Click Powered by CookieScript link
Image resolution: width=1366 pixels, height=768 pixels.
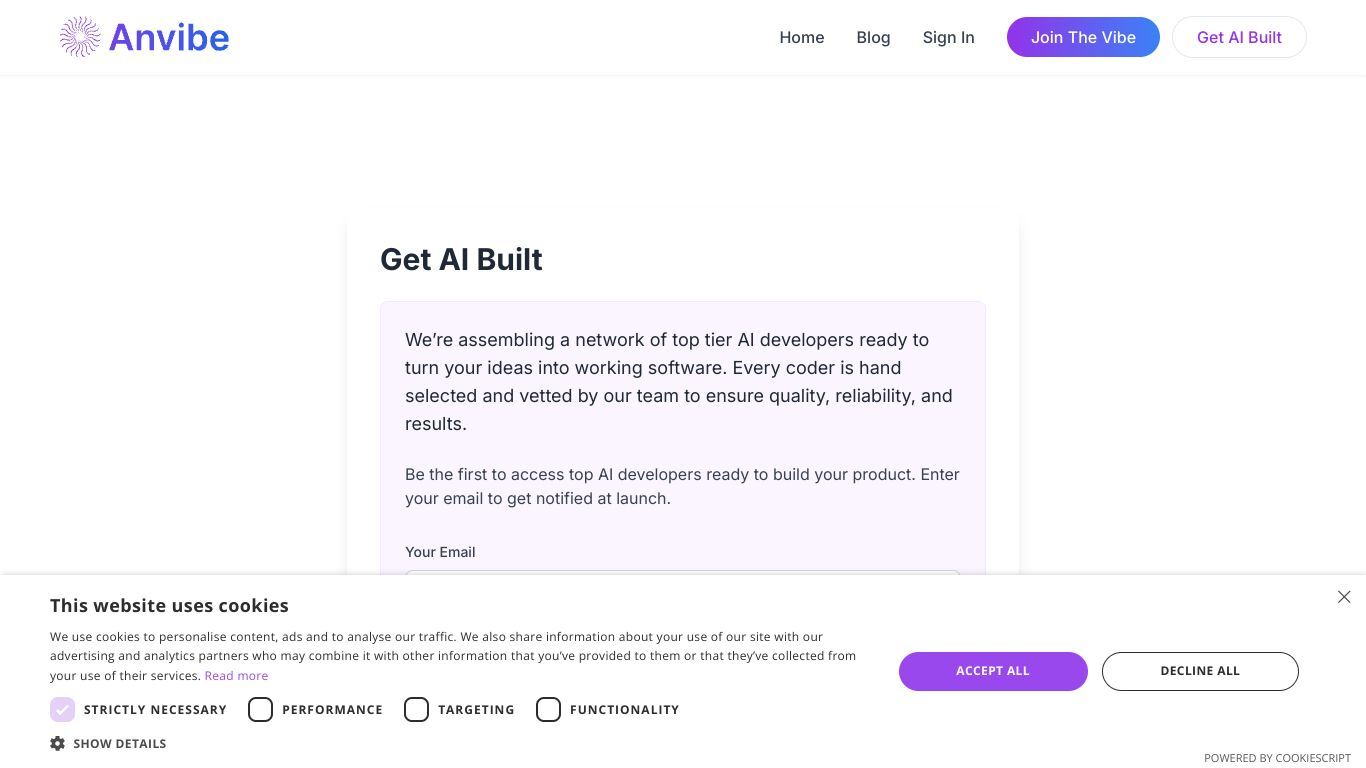1277,758
